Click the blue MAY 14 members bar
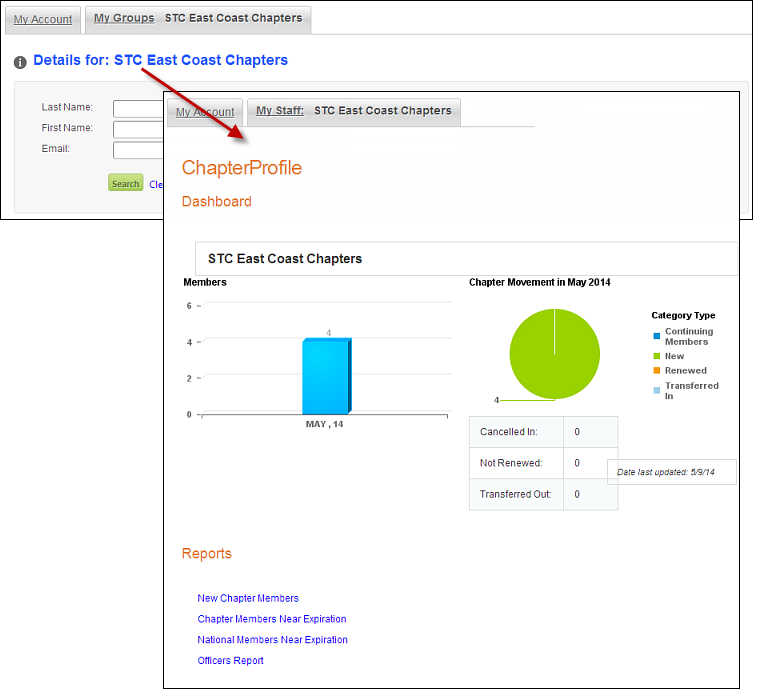 coord(326,376)
